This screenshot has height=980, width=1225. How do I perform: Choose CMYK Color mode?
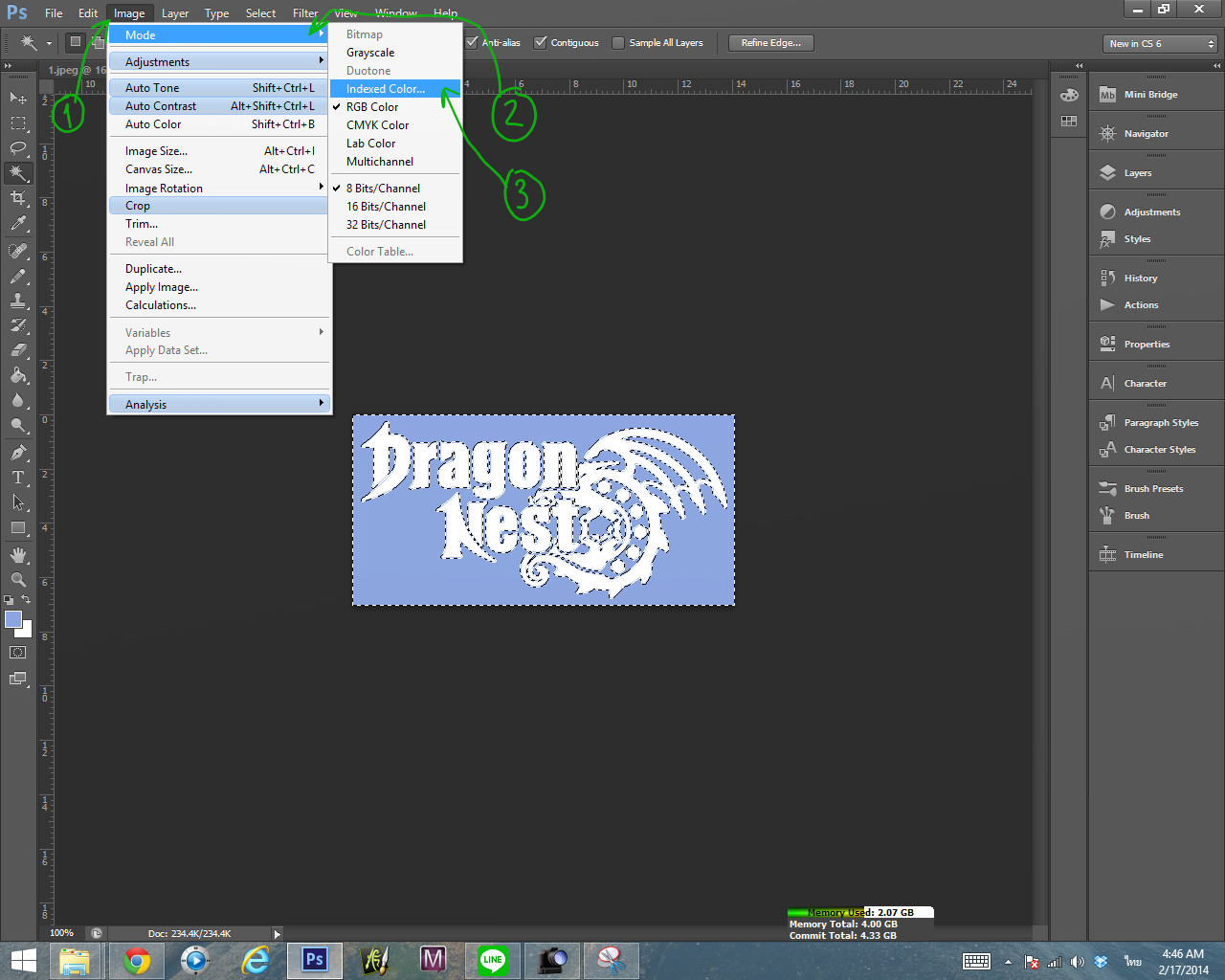pyautogui.click(x=395, y=125)
